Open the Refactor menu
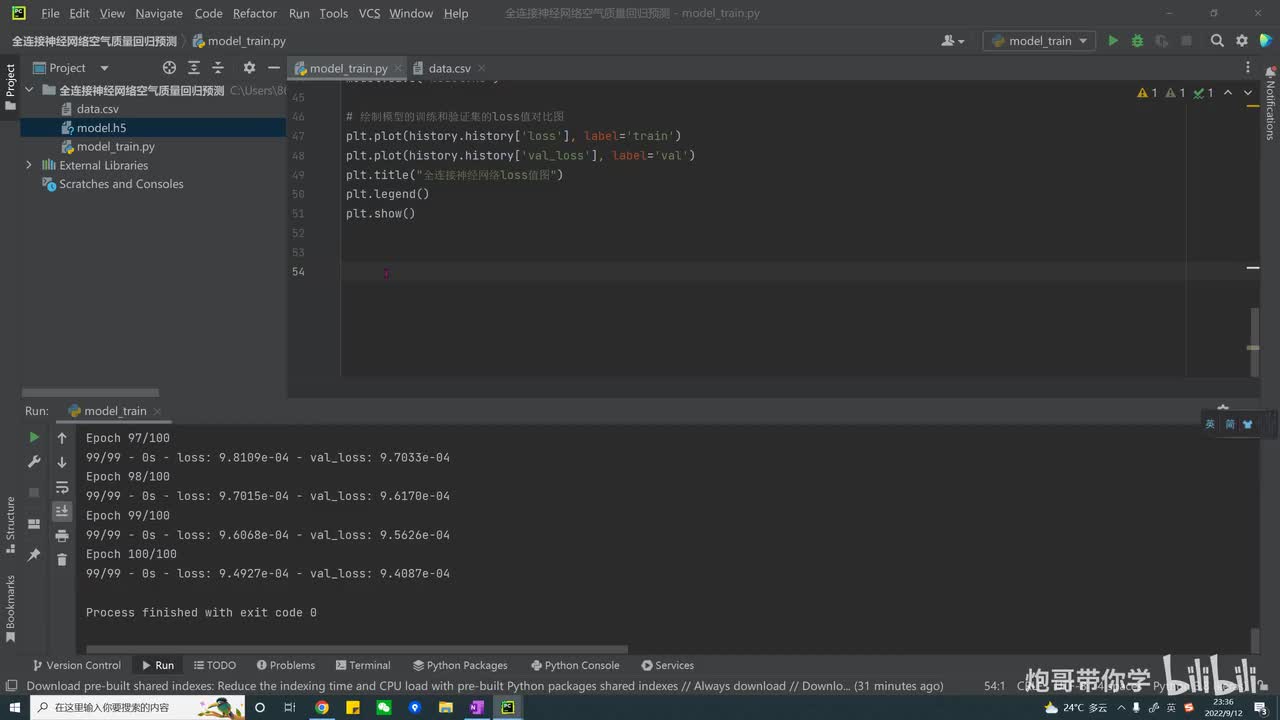 [255, 13]
